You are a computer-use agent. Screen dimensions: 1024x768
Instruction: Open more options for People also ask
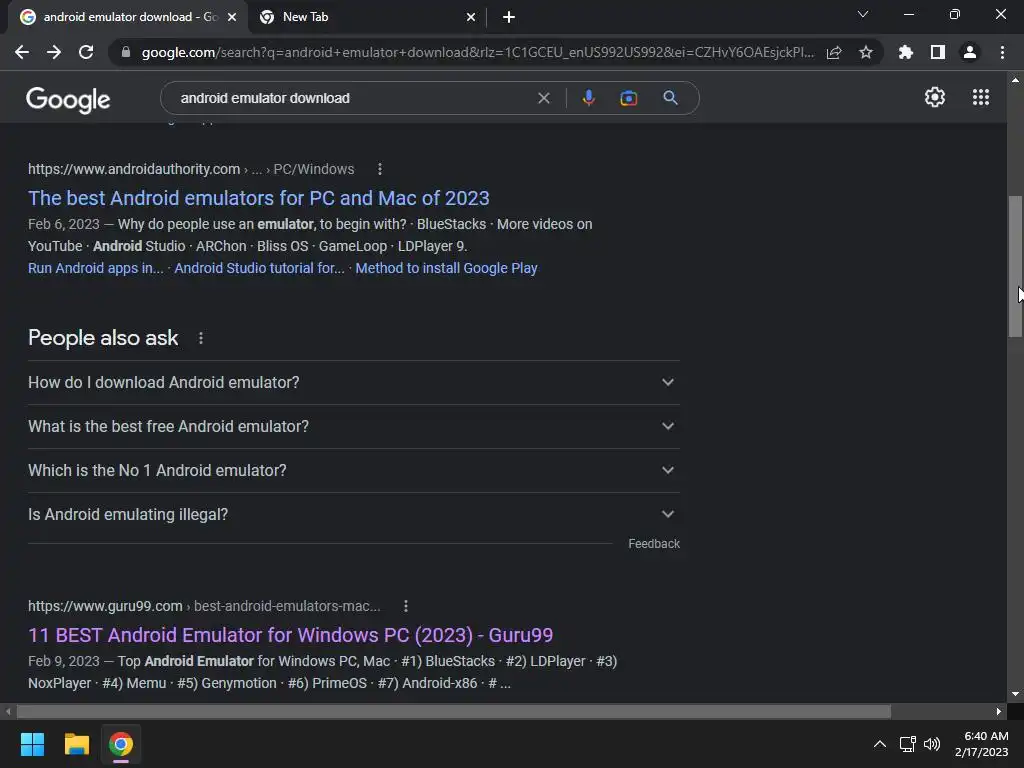coord(201,338)
